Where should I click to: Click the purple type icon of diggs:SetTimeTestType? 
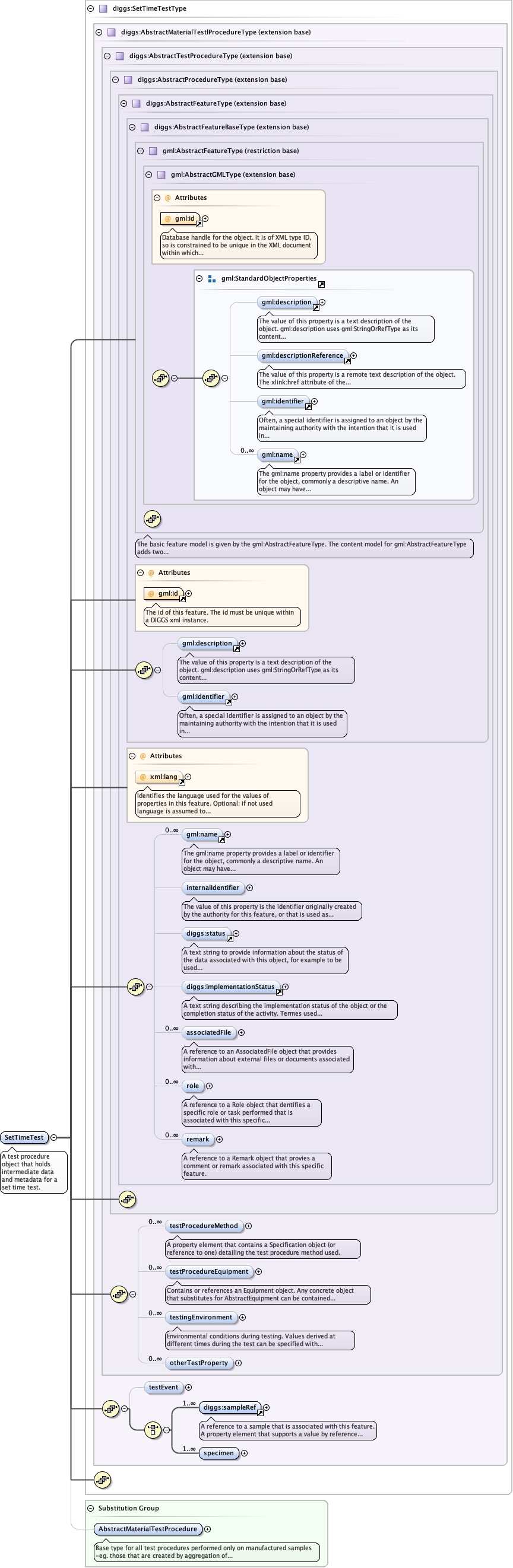[103, 8]
